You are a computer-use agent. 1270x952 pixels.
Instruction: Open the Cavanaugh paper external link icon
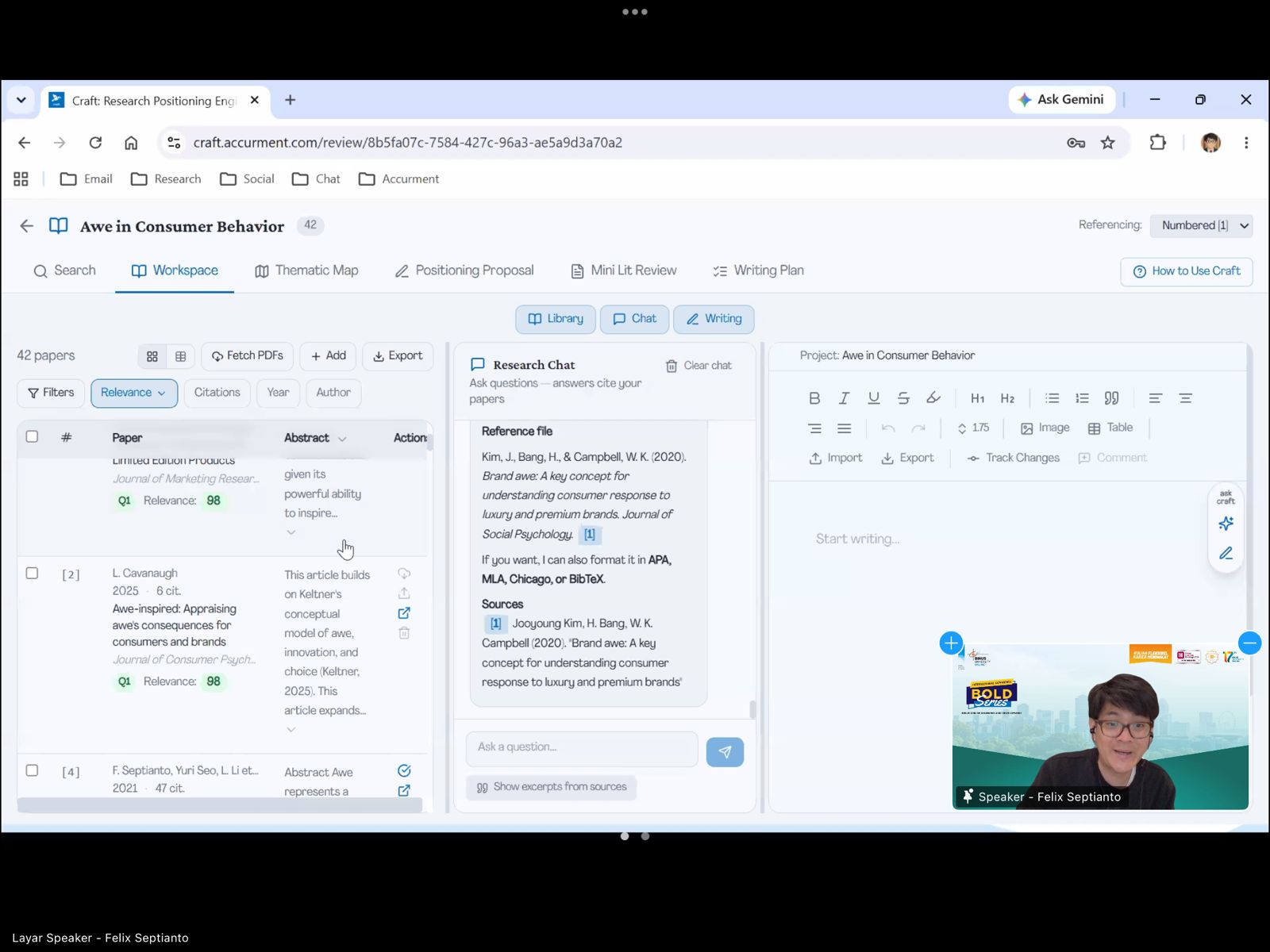404,613
